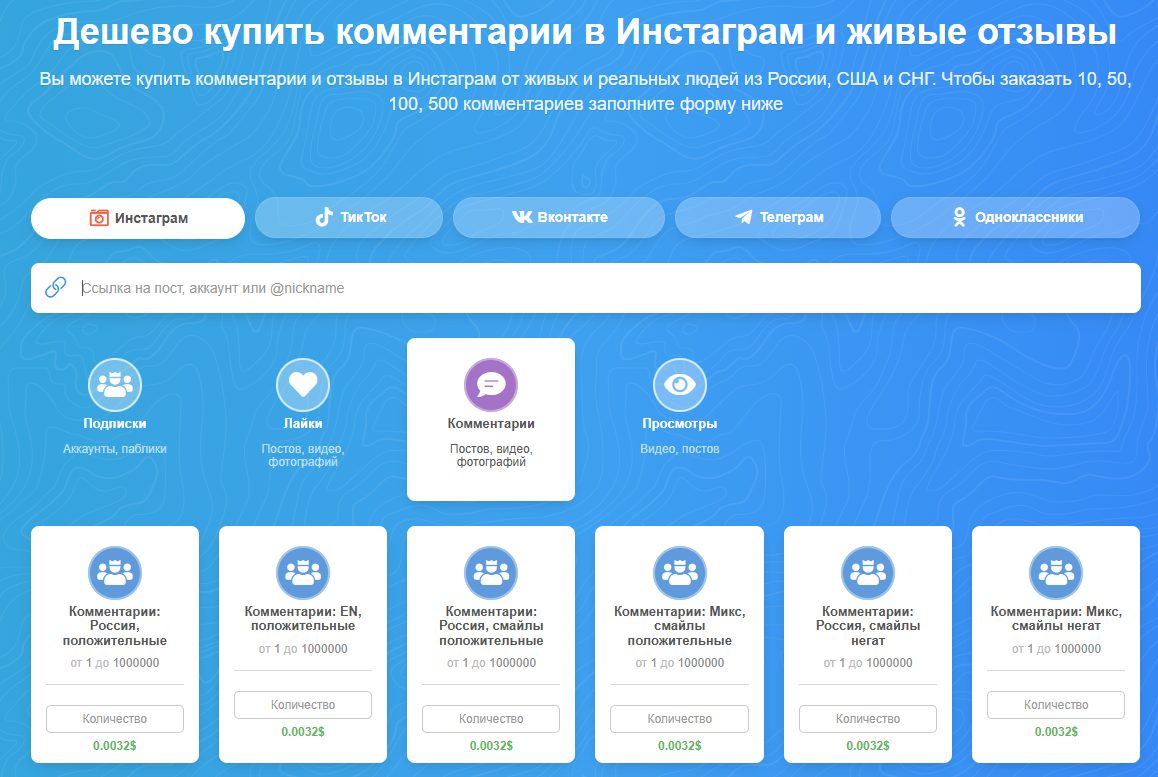1158x777 pixels.
Task: Click 'от 1 до 1000000' on EN, положительные card
Action: (303, 649)
